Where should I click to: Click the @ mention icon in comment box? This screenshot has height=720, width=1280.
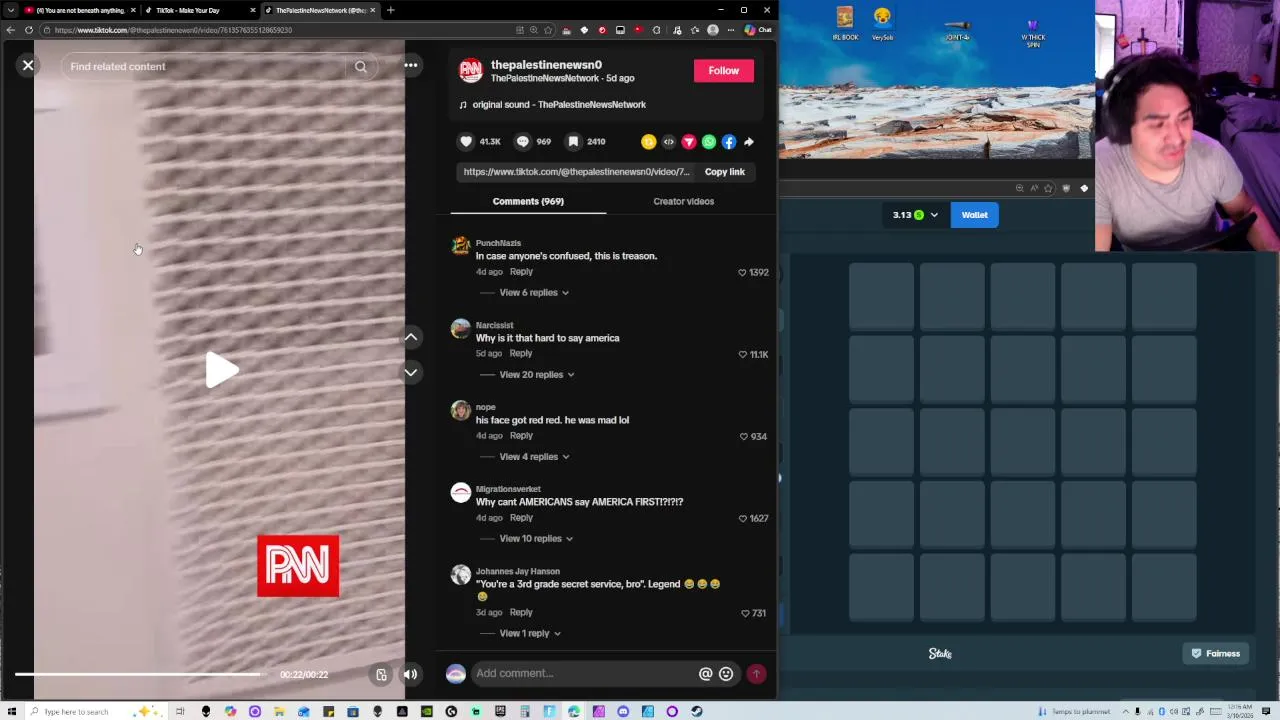click(x=705, y=674)
